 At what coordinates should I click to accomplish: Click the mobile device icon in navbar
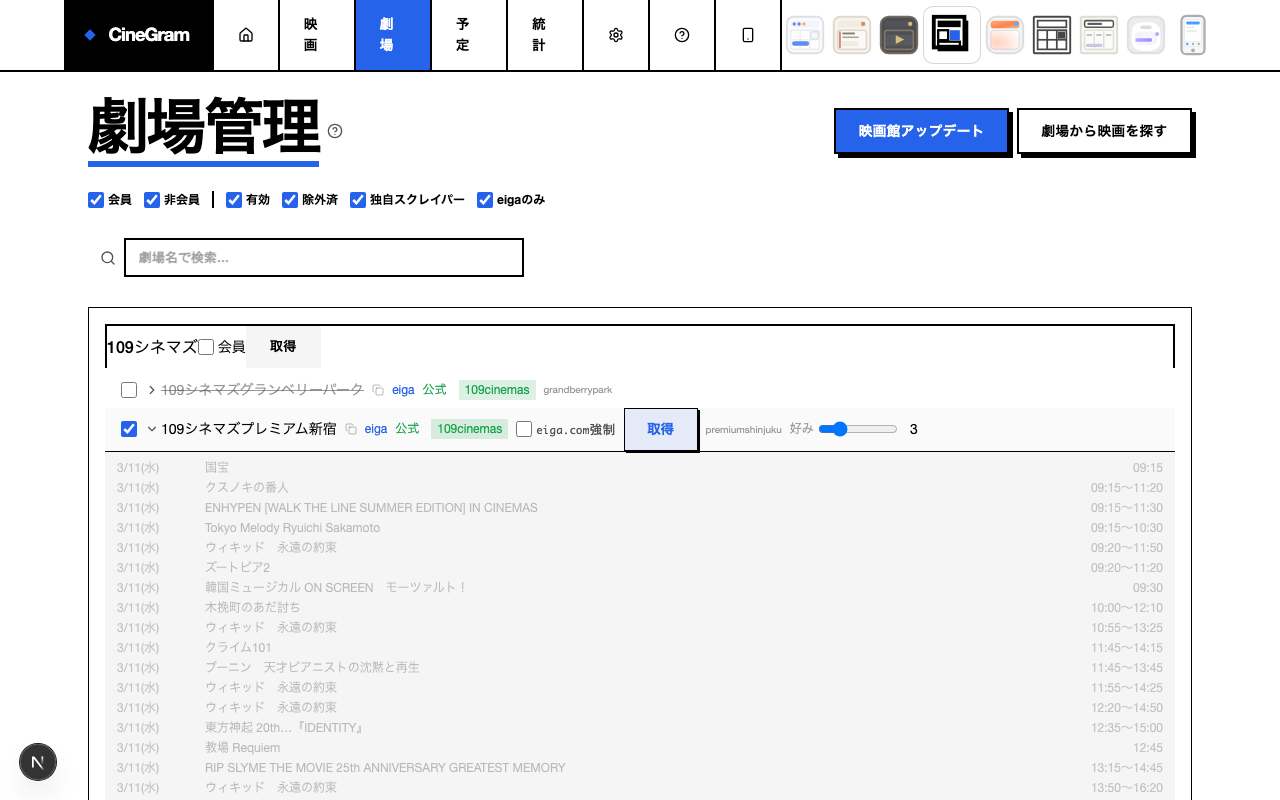tap(748, 35)
